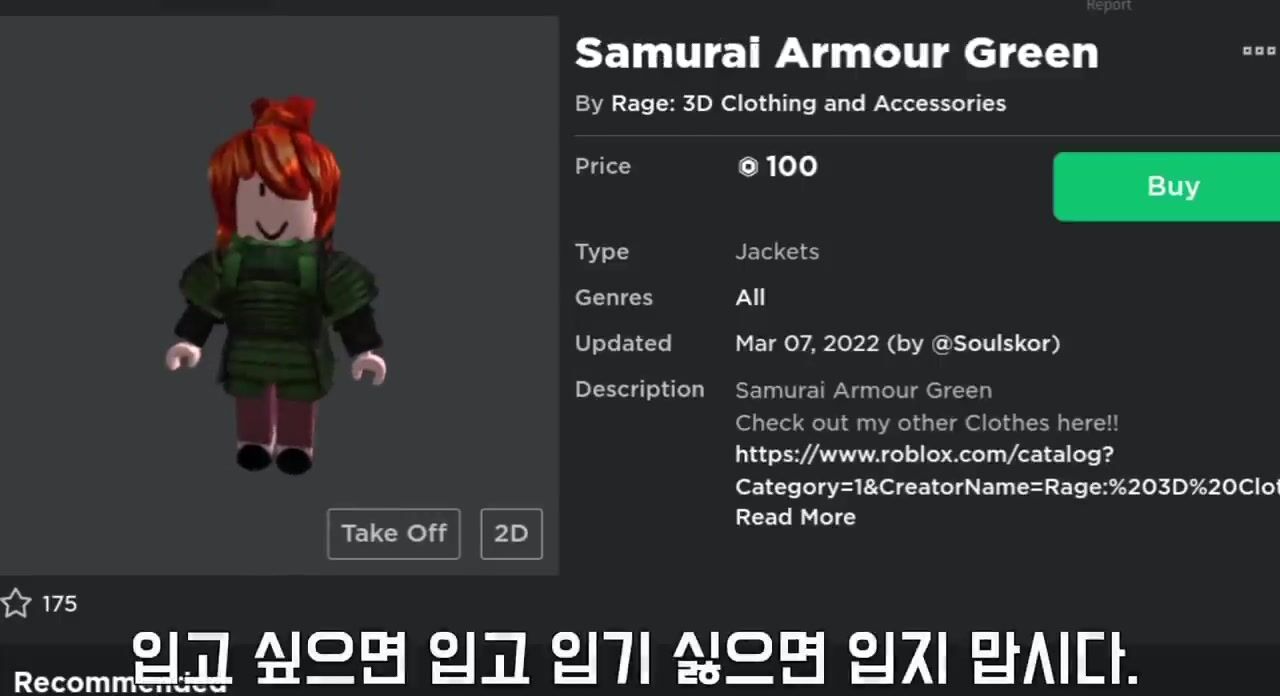Click the 175 favorites count
The image size is (1280, 696).
click(59, 604)
